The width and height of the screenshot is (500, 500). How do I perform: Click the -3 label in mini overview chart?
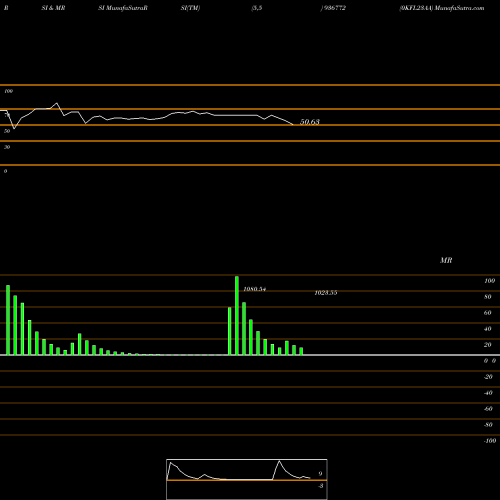[x=320, y=486]
